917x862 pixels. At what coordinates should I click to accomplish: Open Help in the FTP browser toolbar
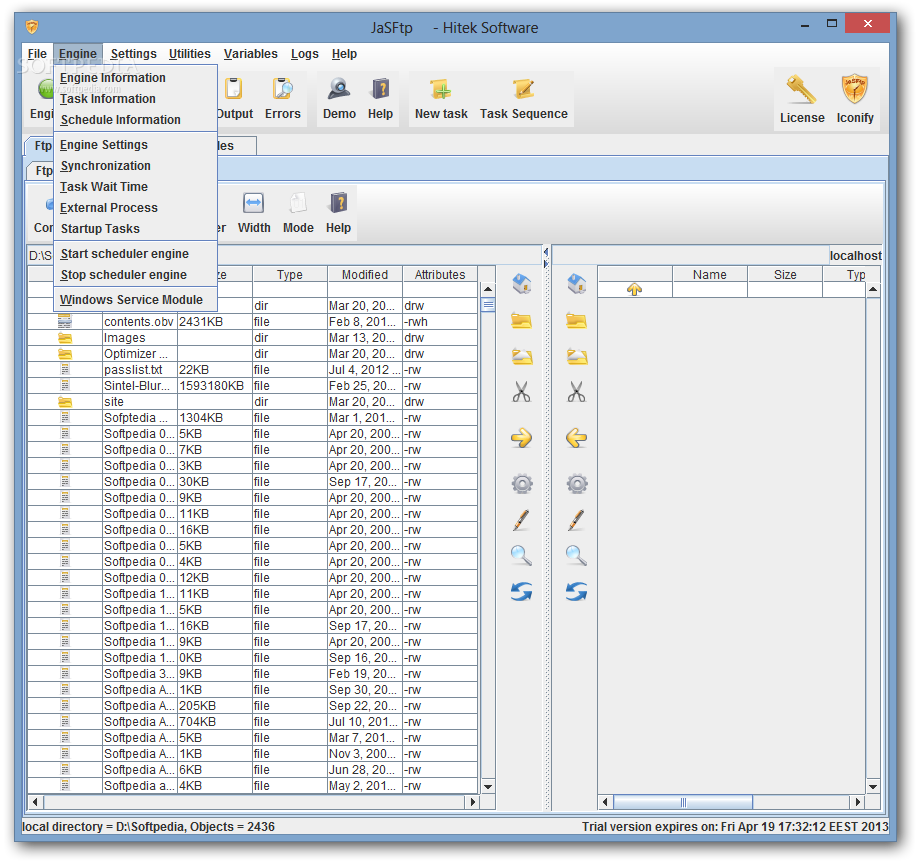[338, 213]
